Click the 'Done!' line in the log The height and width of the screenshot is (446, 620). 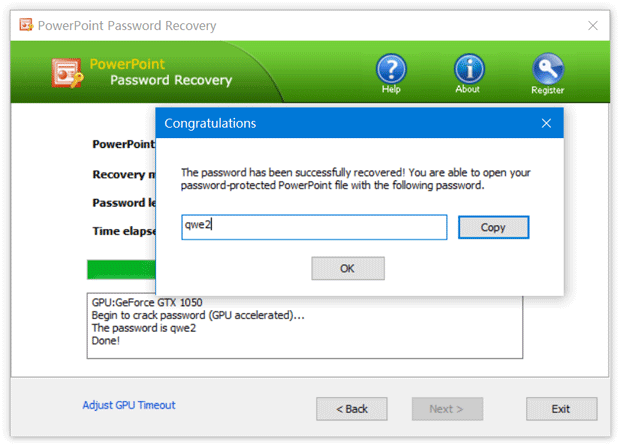[105, 340]
